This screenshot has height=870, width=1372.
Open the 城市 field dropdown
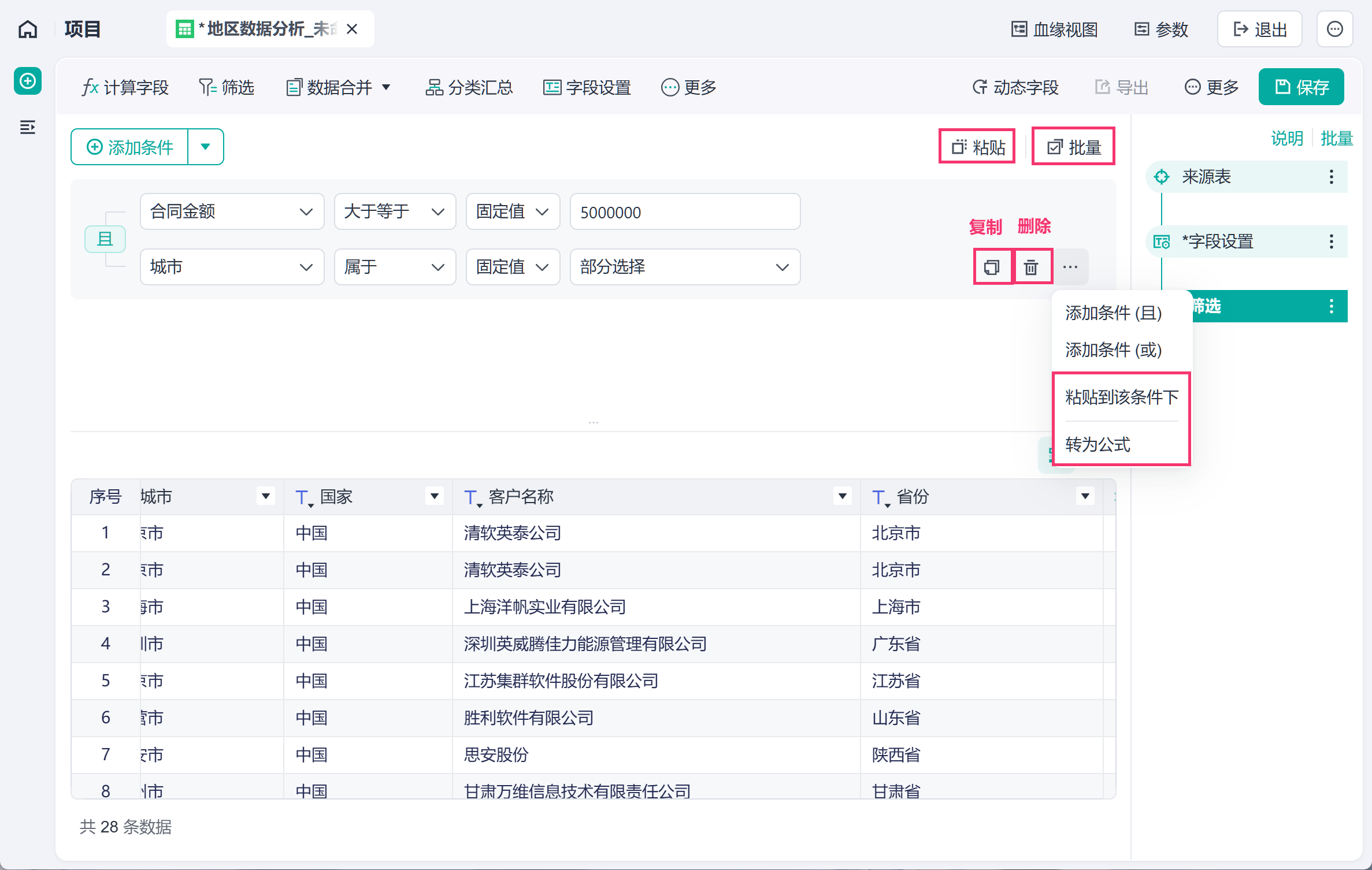232,267
